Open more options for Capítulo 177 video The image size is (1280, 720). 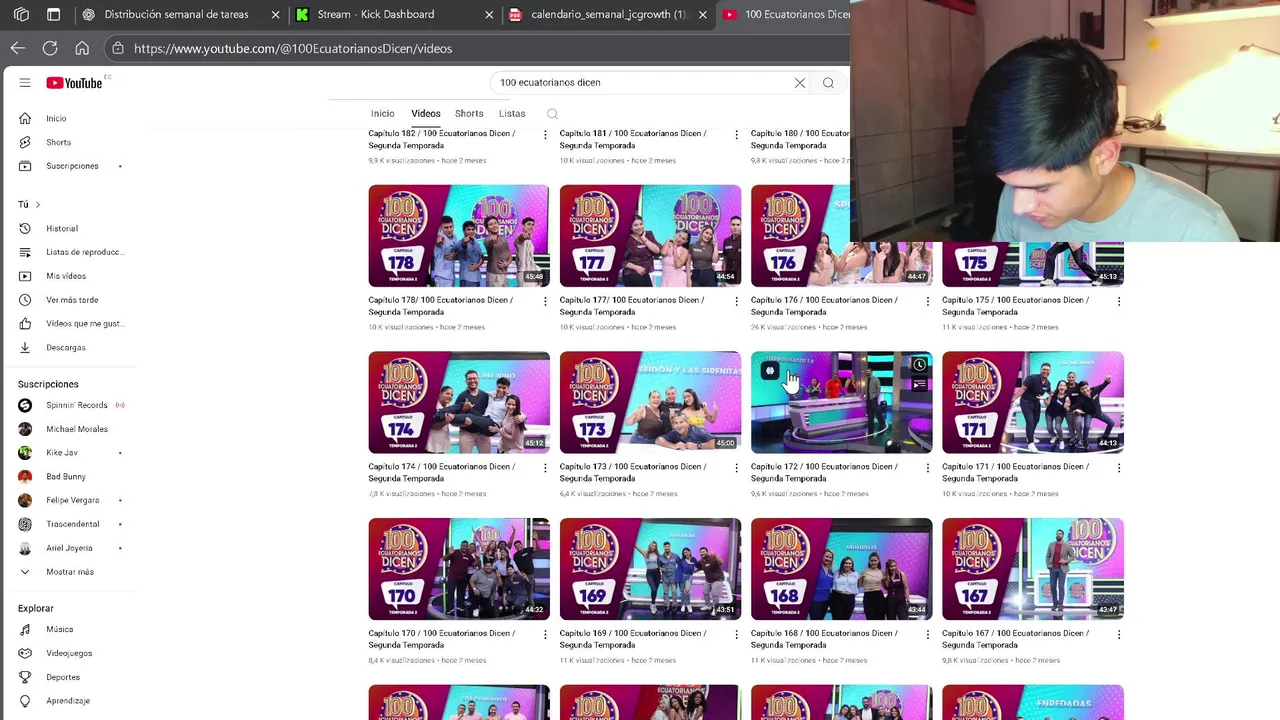pos(736,301)
